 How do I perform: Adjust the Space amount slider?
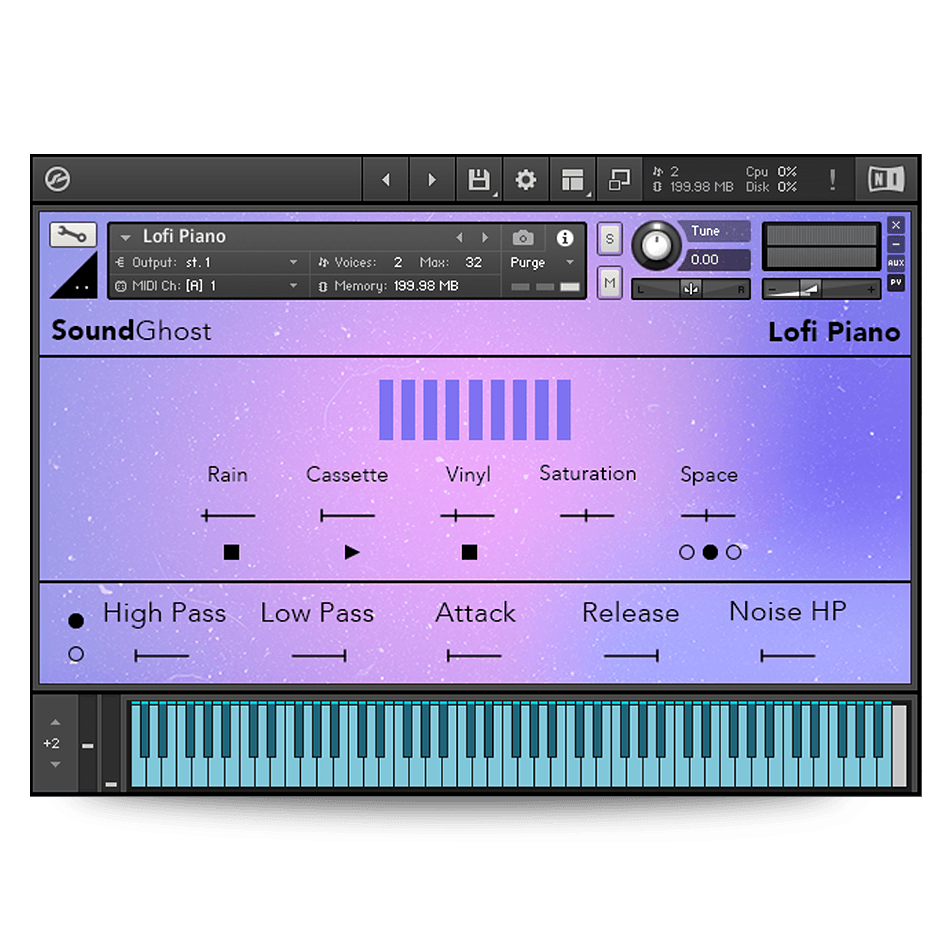click(x=708, y=516)
